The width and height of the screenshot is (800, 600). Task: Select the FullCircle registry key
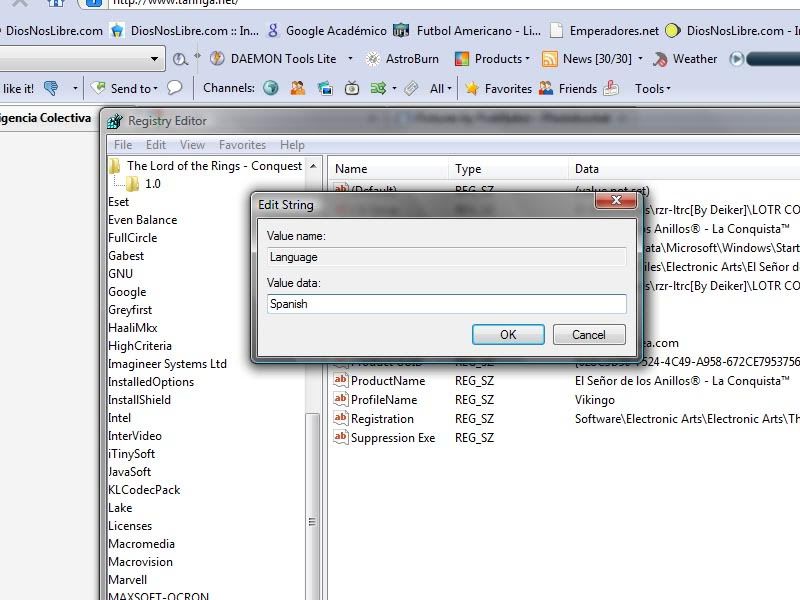tap(133, 238)
